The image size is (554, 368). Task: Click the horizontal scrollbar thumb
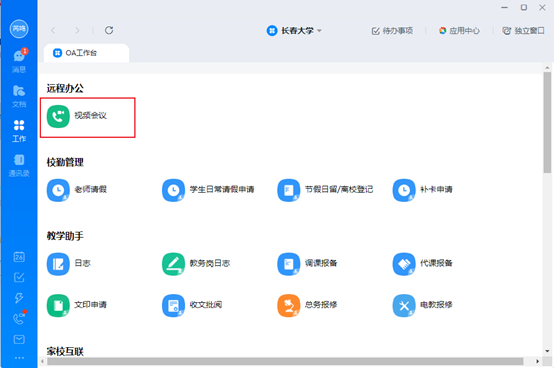coord(285,361)
